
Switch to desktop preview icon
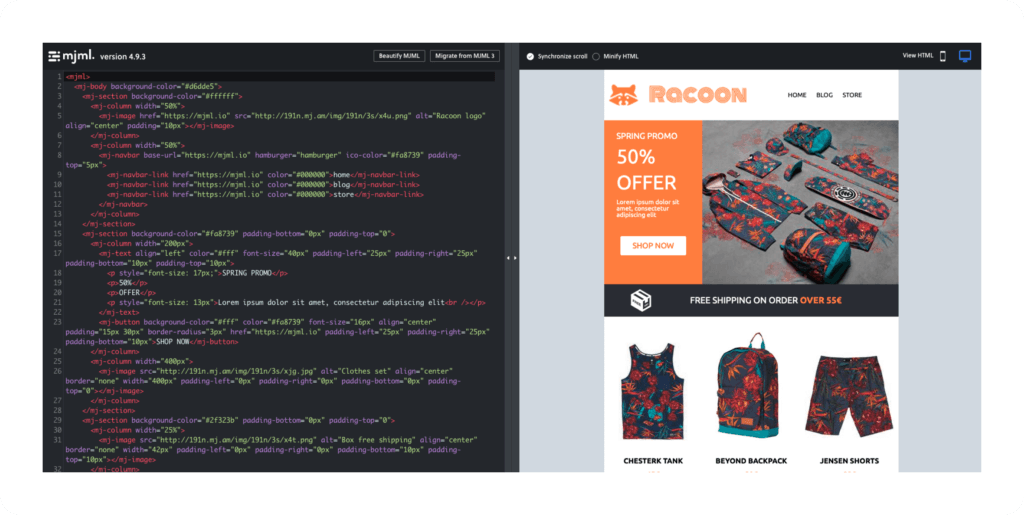[x=965, y=56]
